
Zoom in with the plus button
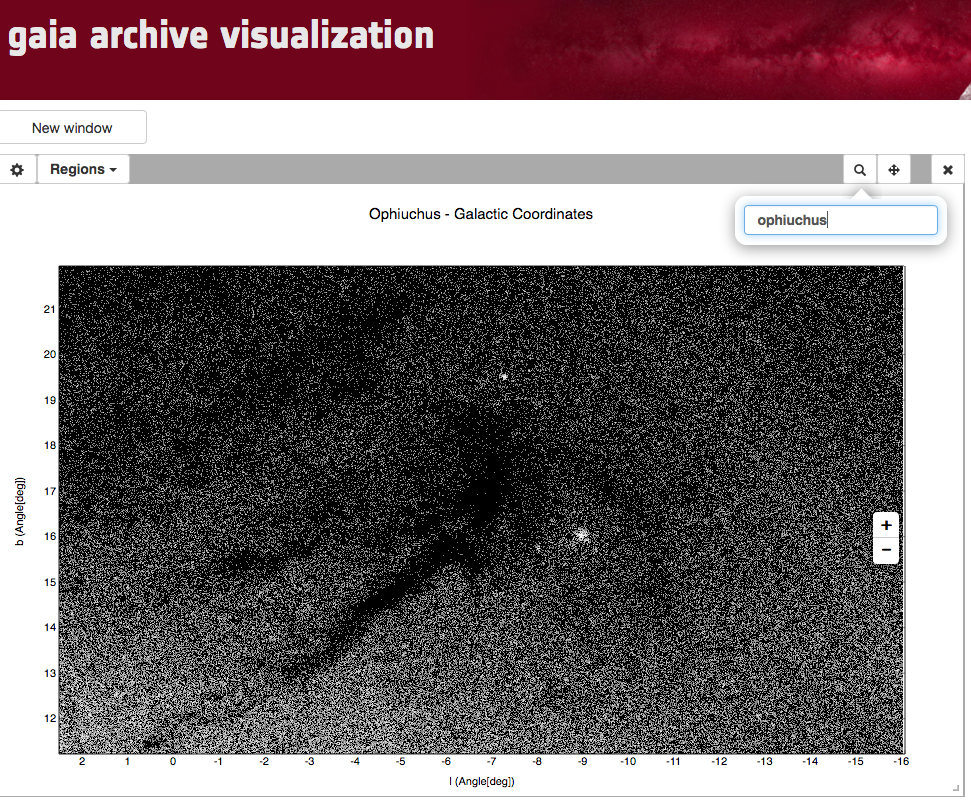click(886, 525)
